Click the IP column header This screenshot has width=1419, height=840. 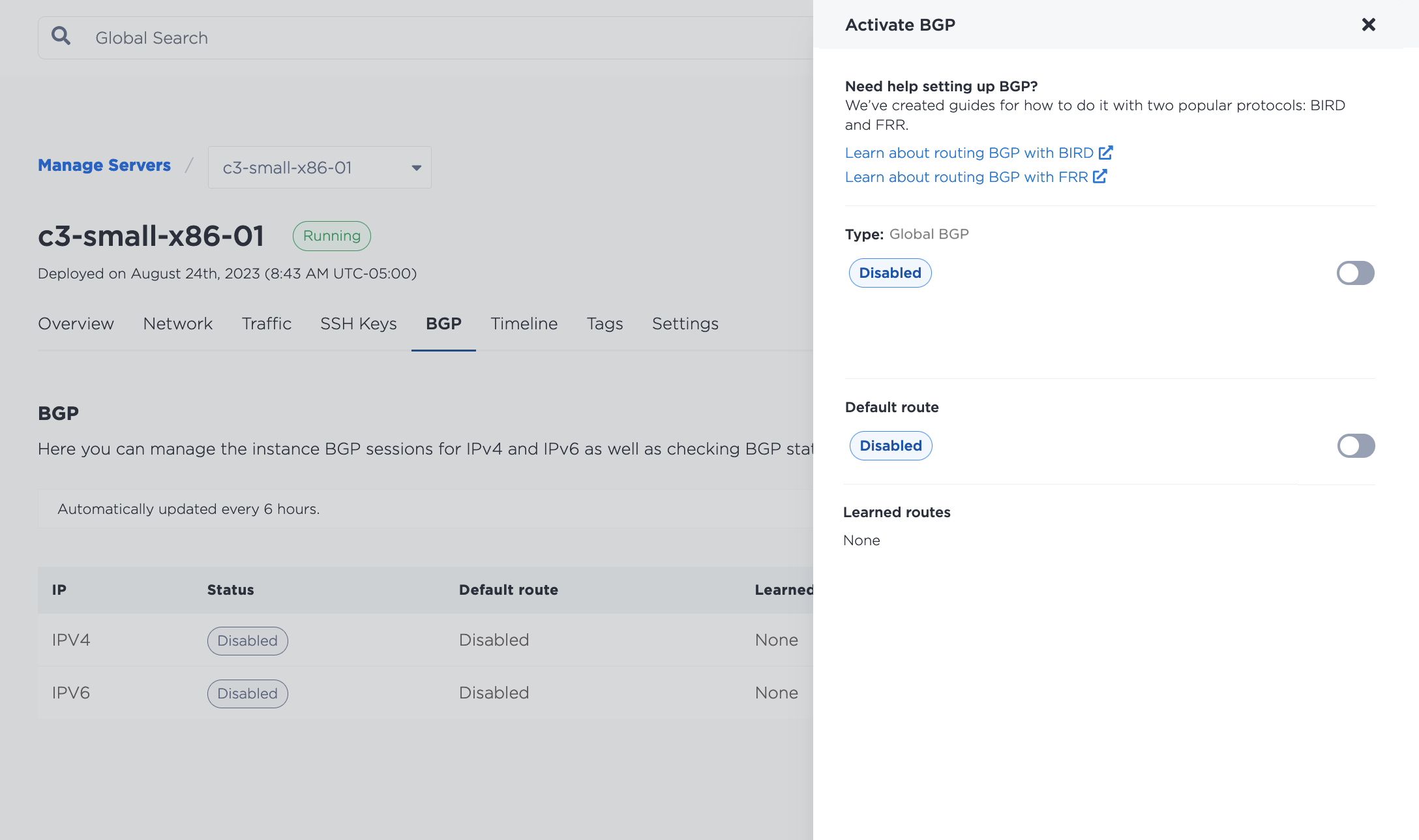[x=59, y=590]
